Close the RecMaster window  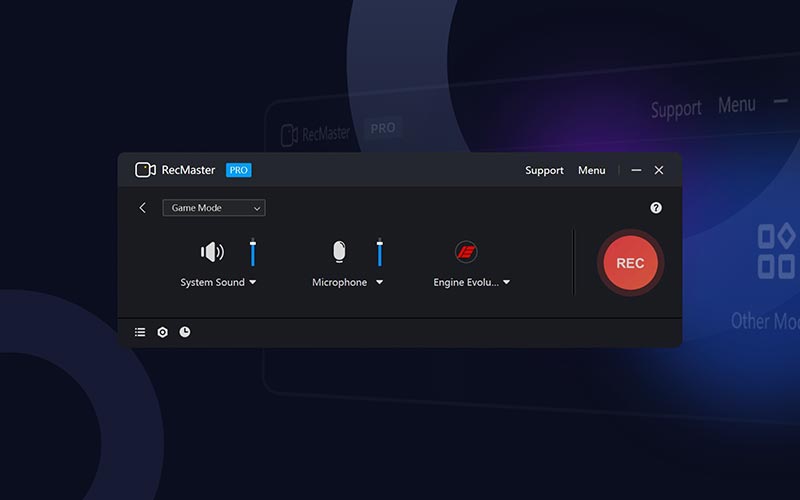click(659, 170)
